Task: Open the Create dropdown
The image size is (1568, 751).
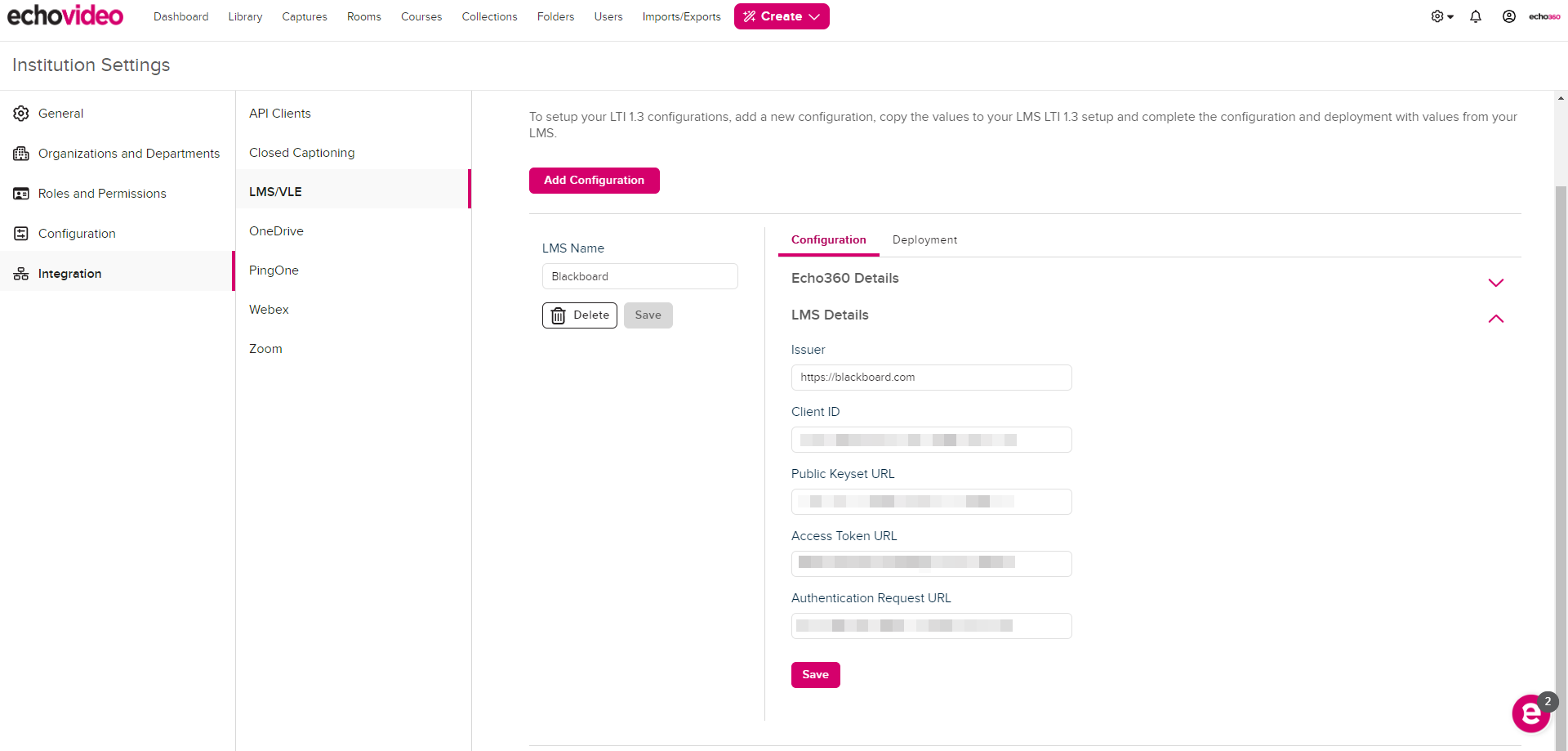Action: click(782, 16)
